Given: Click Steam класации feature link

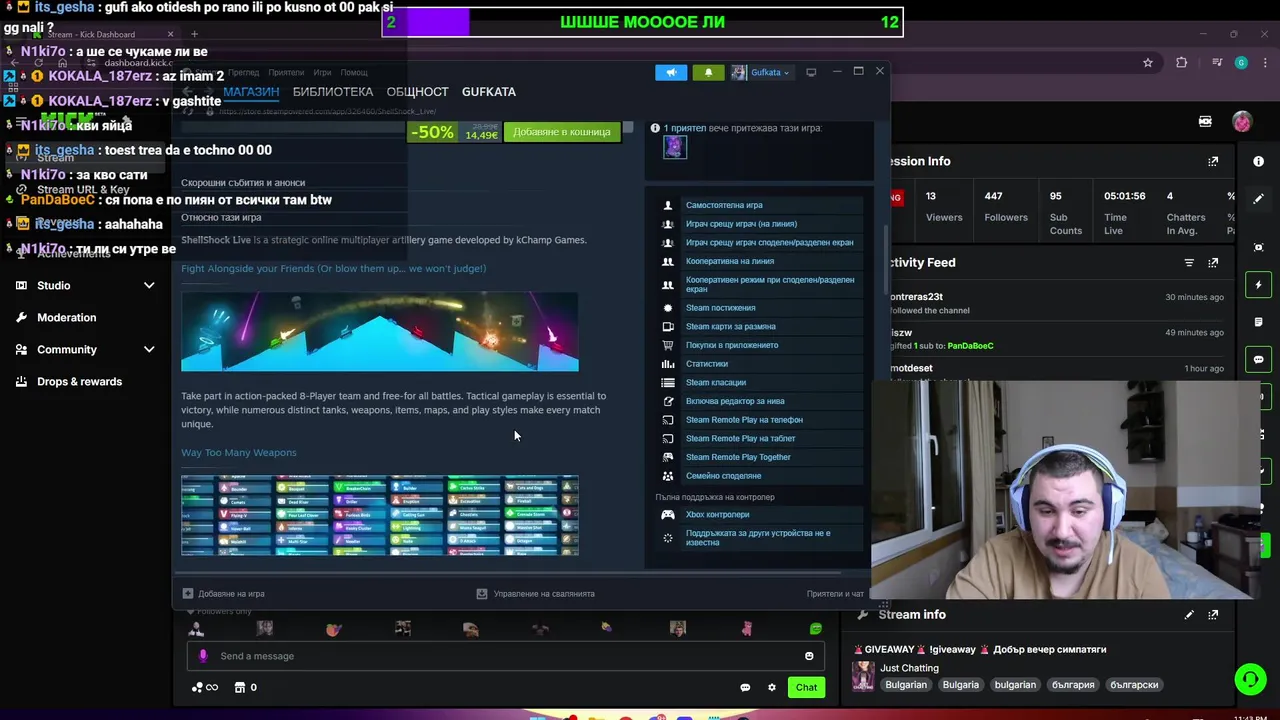Looking at the screenshot, I should 716,382.
